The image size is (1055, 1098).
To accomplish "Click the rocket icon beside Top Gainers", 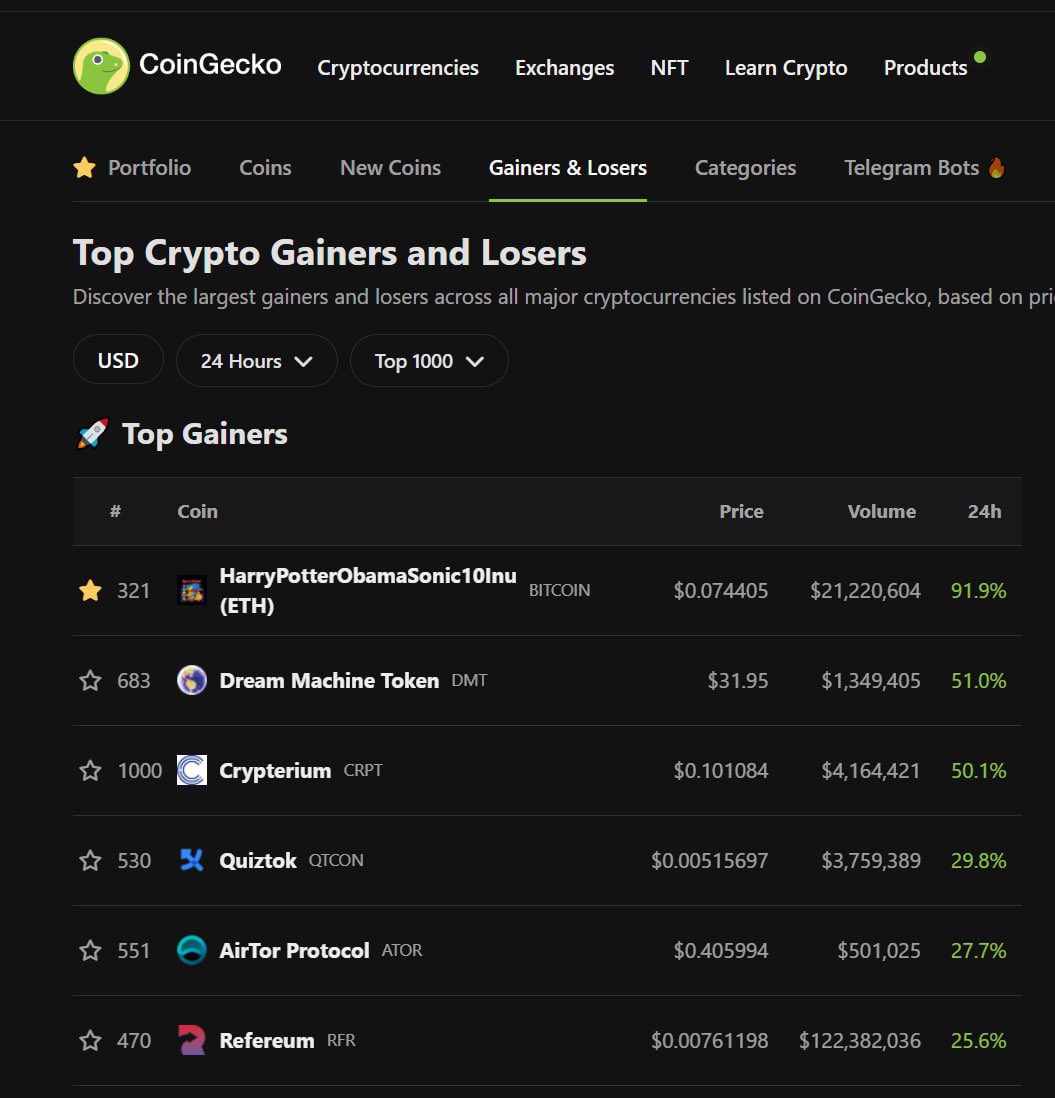I will [92, 433].
